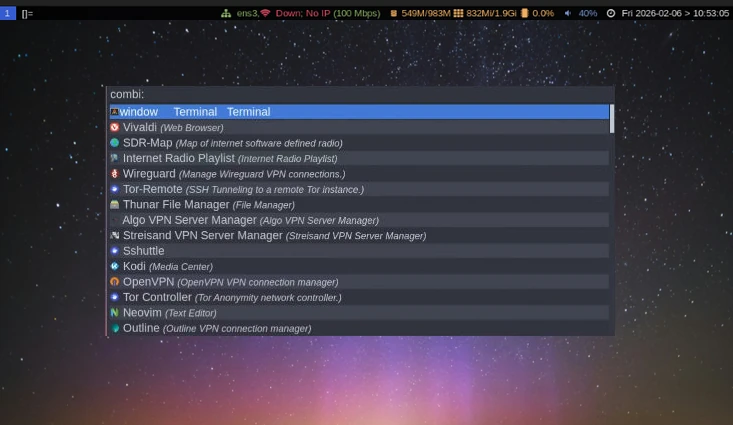Select the Outline VPN connection manager entry
This screenshot has height=425, width=733.
359,328
